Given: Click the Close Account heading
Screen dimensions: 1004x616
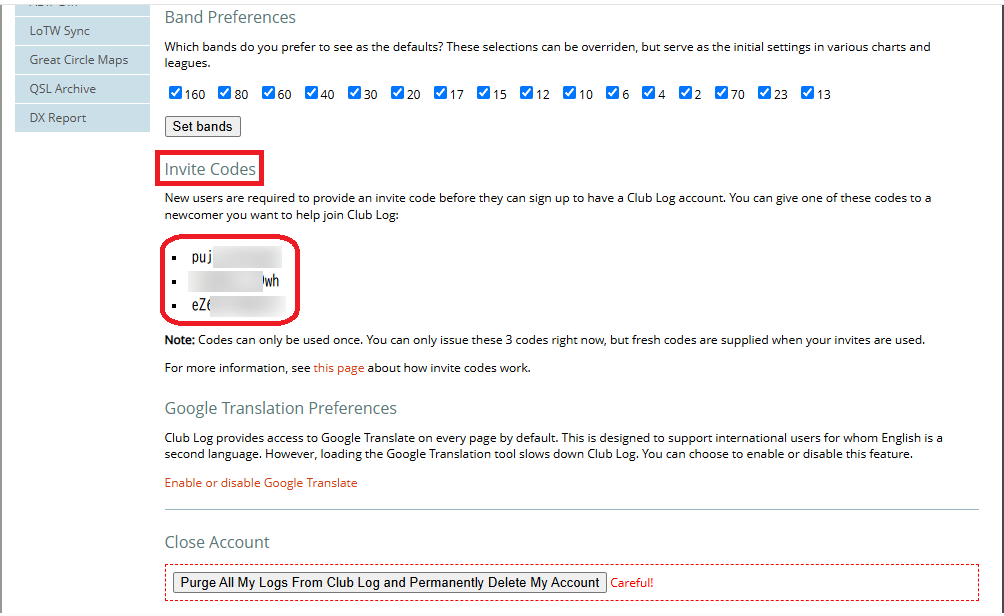Looking at the screenshot, I should click(217, 542).
